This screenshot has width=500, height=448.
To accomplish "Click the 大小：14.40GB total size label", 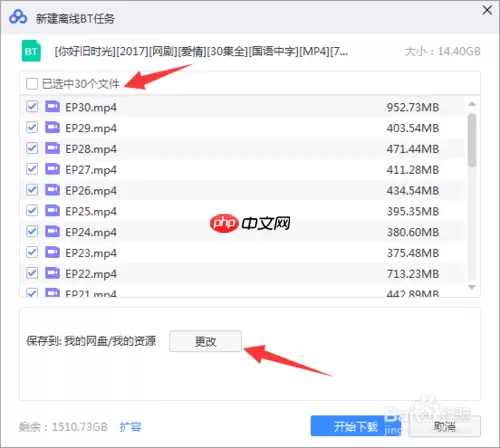I will (442, 51).
